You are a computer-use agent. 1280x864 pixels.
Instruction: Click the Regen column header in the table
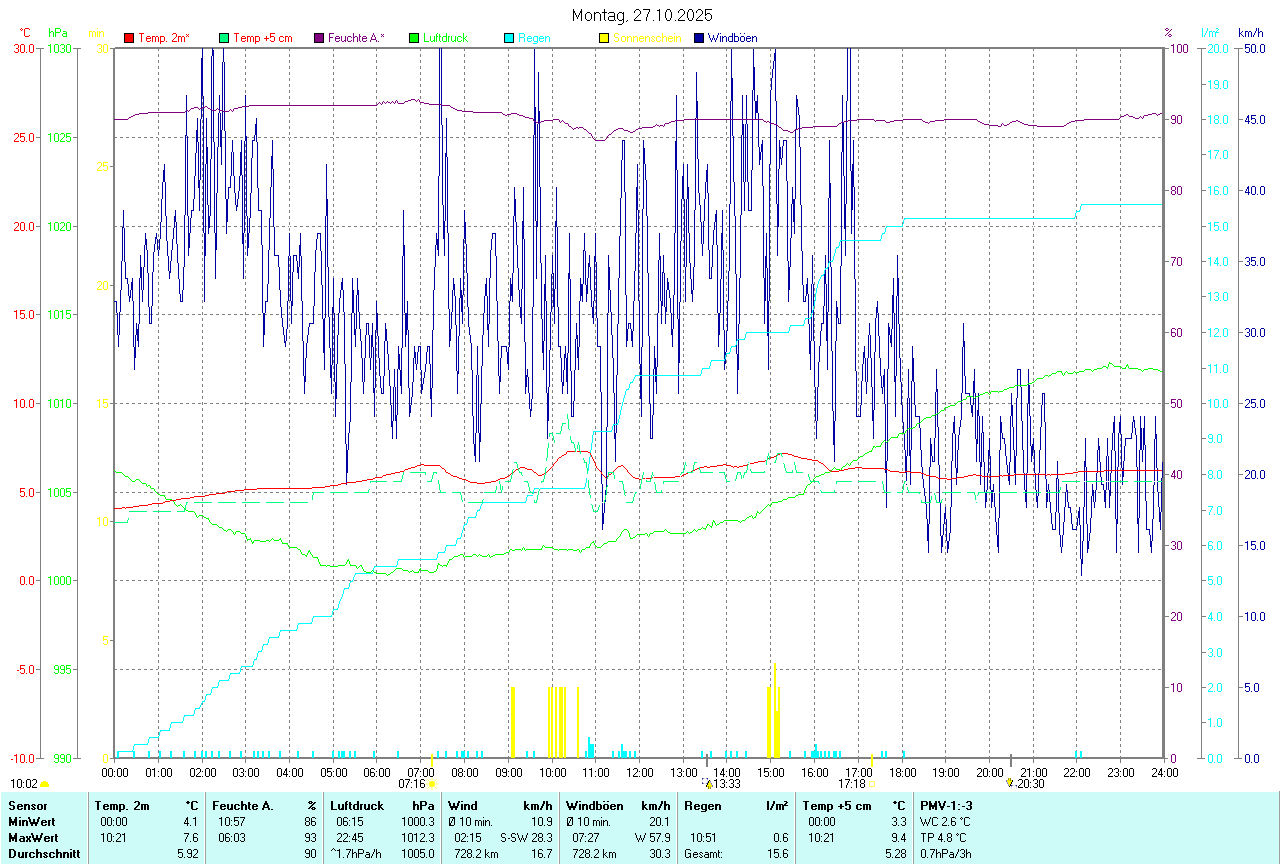[702, 805]
